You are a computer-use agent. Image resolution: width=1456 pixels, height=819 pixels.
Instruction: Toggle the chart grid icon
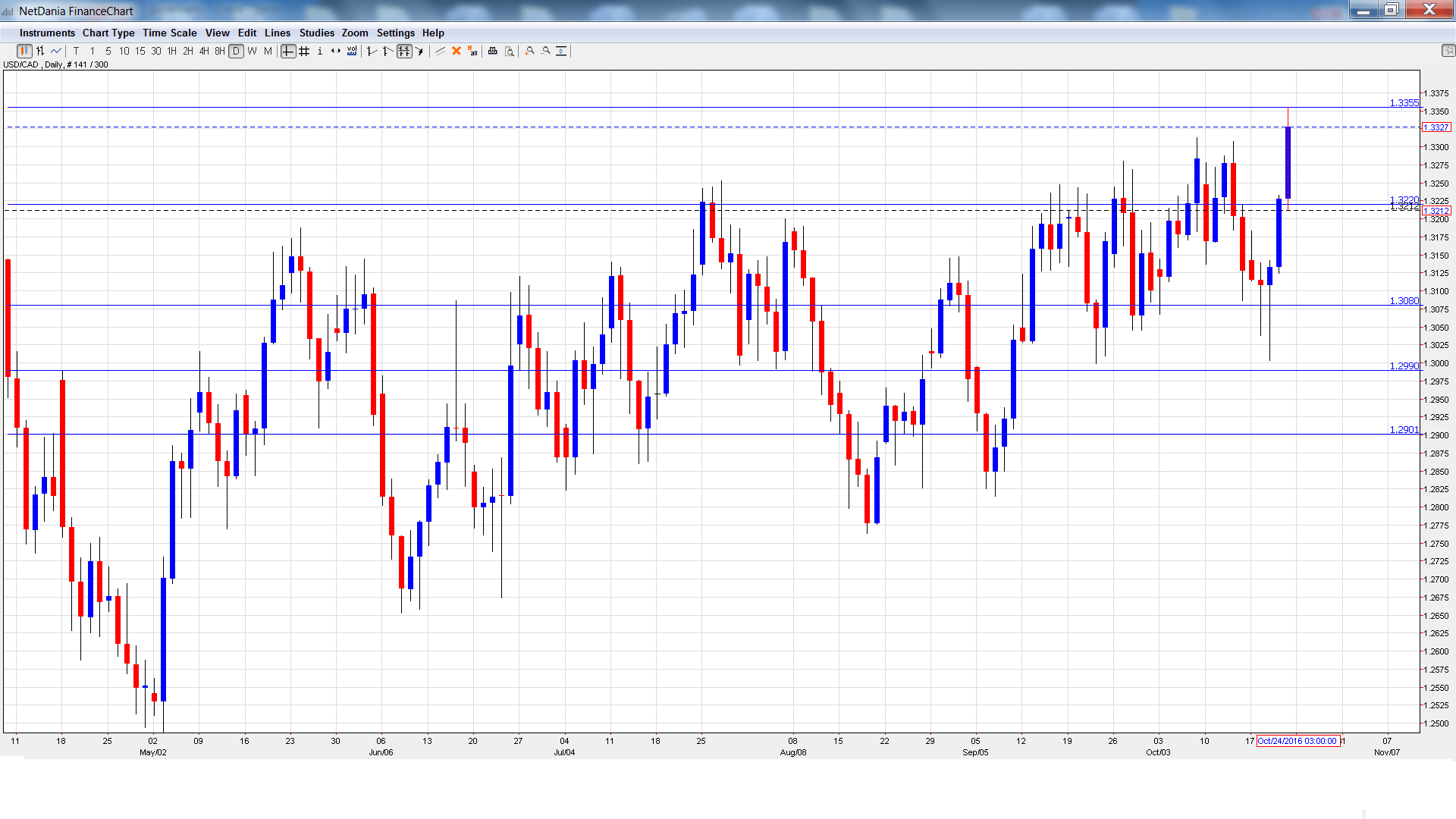(304, 51)
